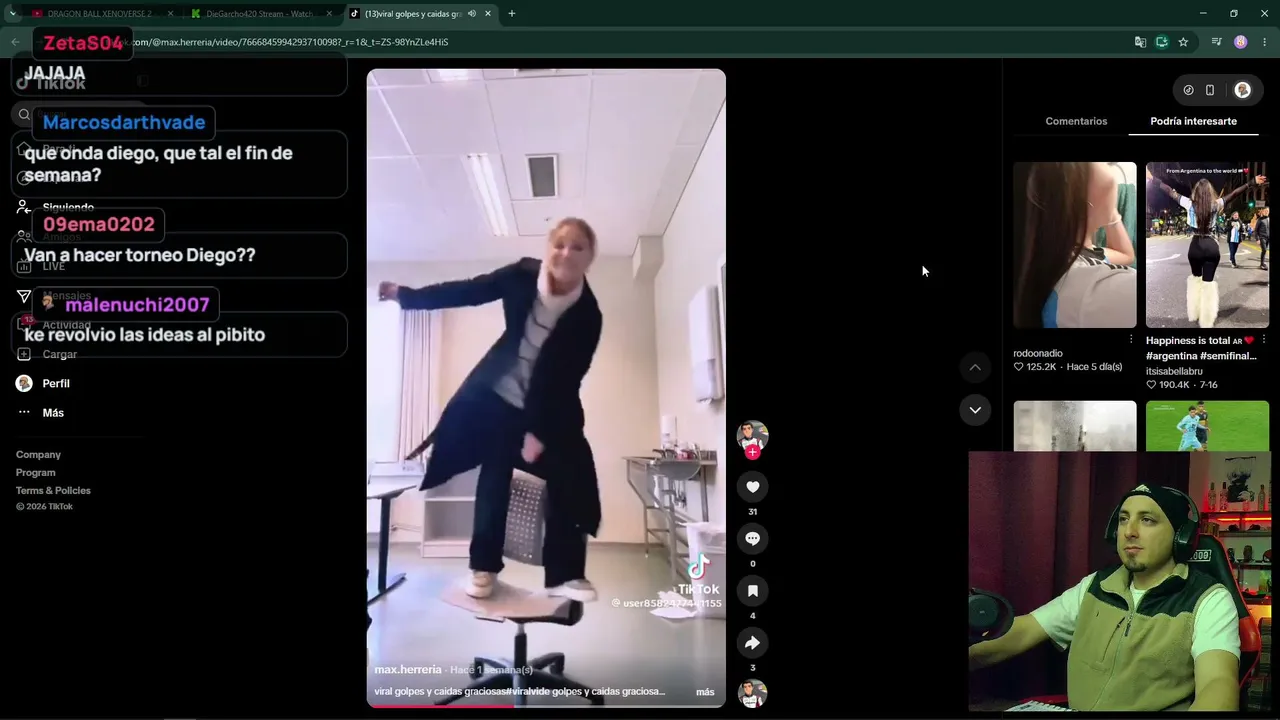Open the tab search chevron
The image size is (1280, 720).
click(12, 14)
